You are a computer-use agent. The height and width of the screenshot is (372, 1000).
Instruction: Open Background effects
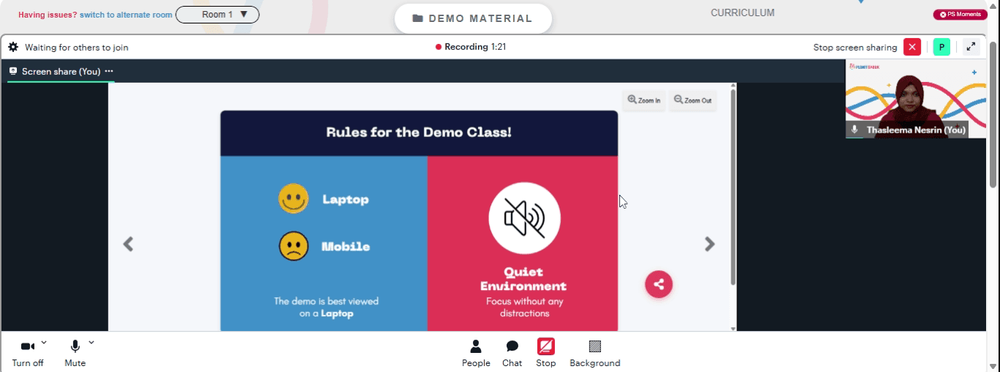(x=595, y=353)
